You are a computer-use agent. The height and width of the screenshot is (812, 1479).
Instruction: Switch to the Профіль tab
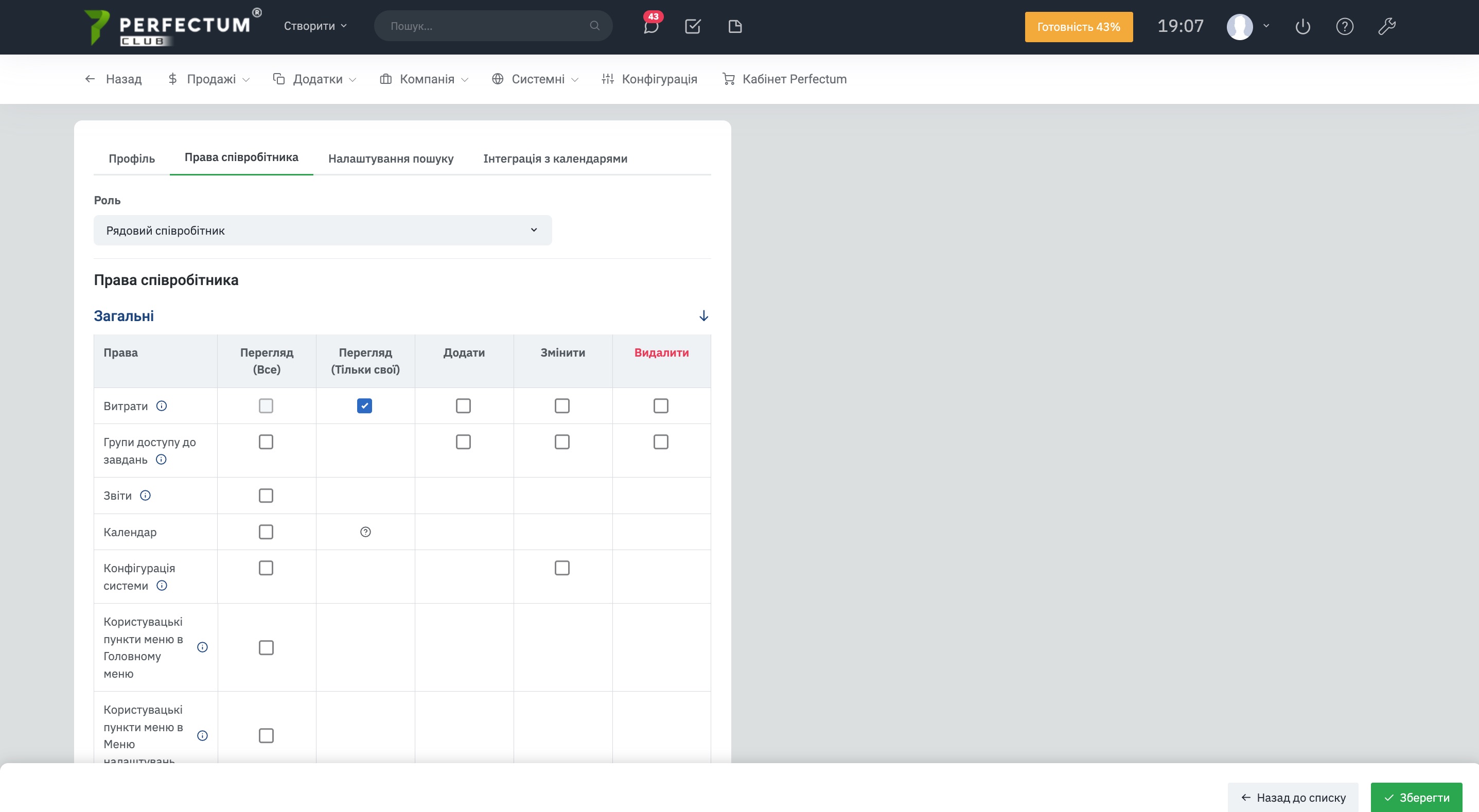coord(131,158)
